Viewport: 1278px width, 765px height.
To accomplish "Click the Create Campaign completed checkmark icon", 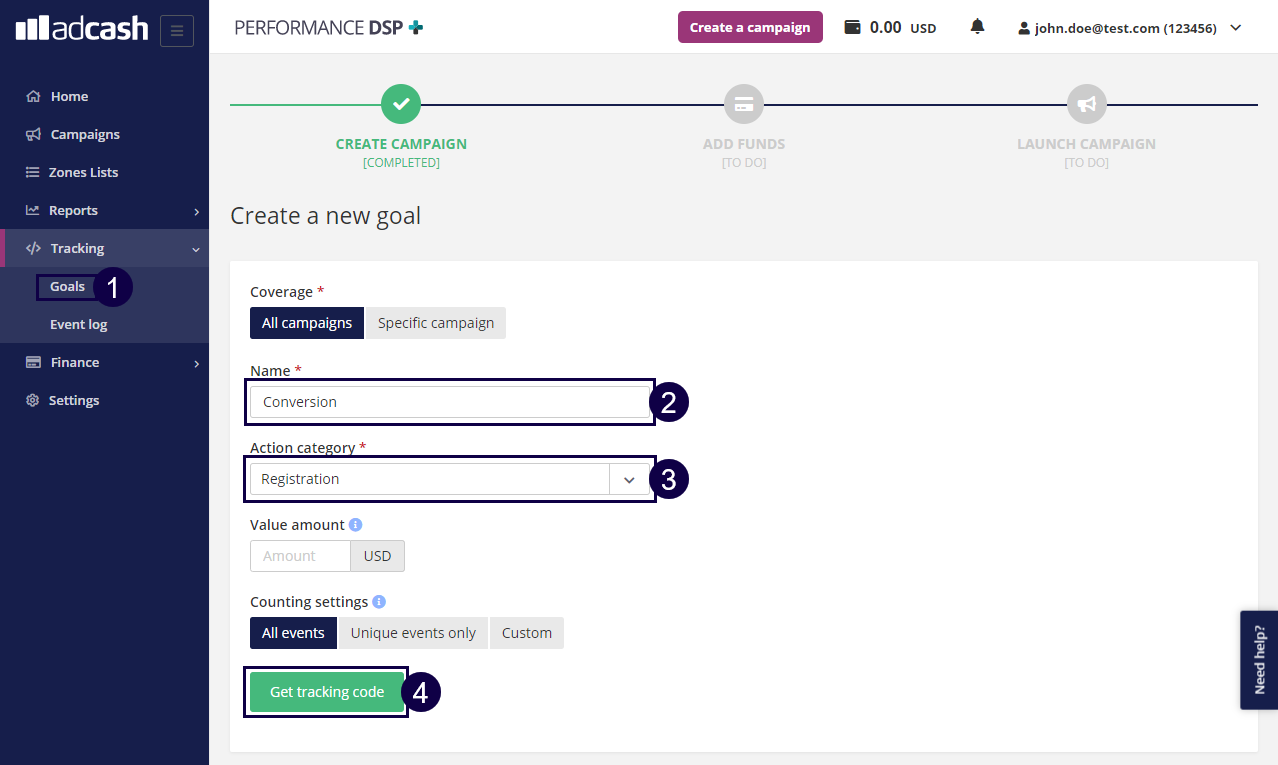I will [x=401, y=104].
